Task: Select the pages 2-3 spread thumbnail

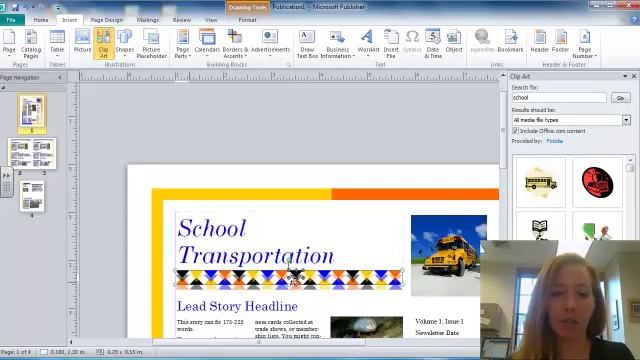Action: (32, 153)
